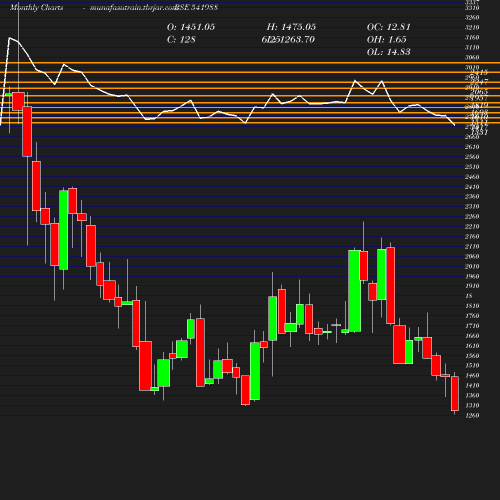Click the 1610 price axis label
500x500 pixels.
click(x=472, y=346)
